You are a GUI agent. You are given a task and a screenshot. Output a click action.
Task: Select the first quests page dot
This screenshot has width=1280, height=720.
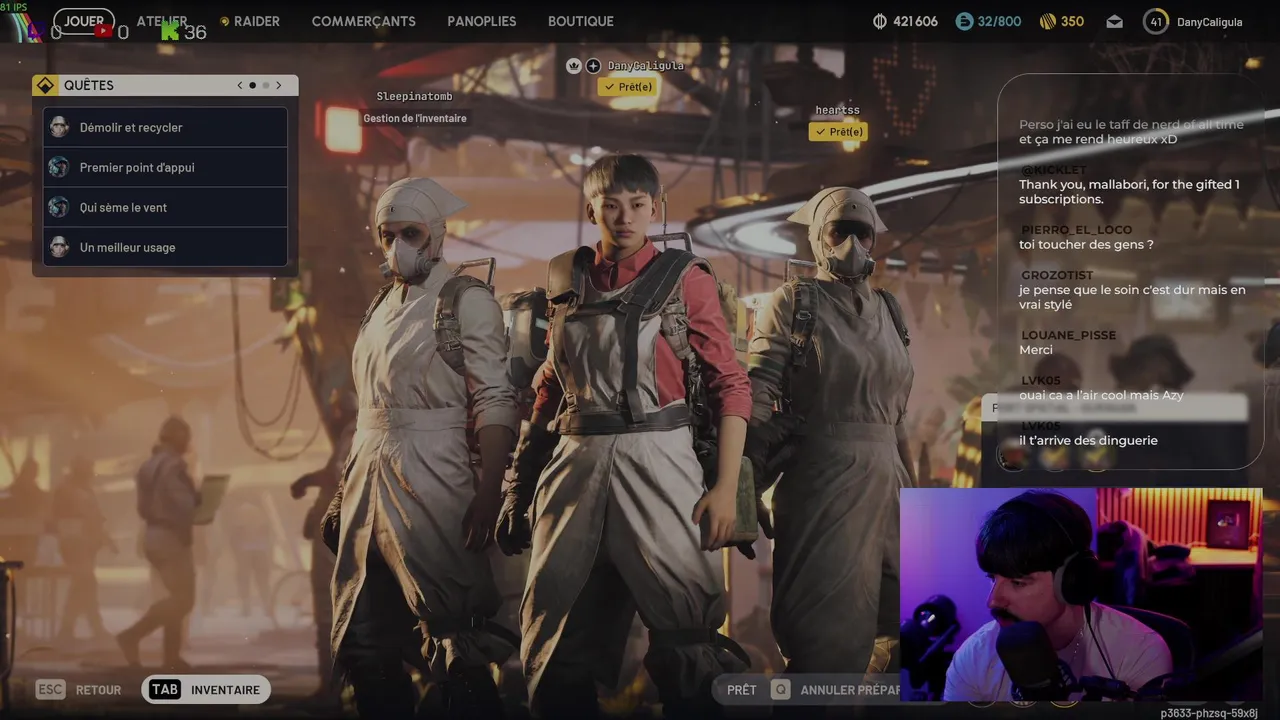coord(252,85)
